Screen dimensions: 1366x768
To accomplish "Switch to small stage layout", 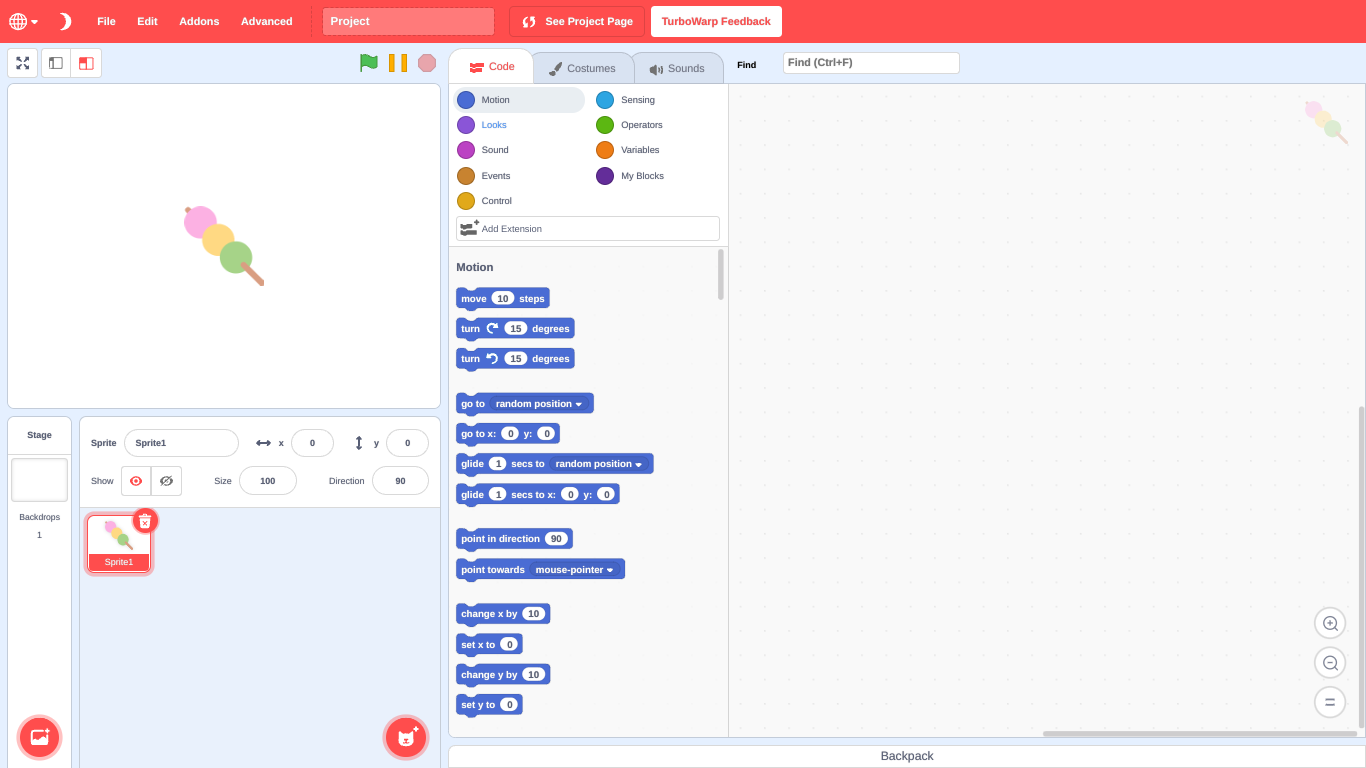I will coord(56,63).
